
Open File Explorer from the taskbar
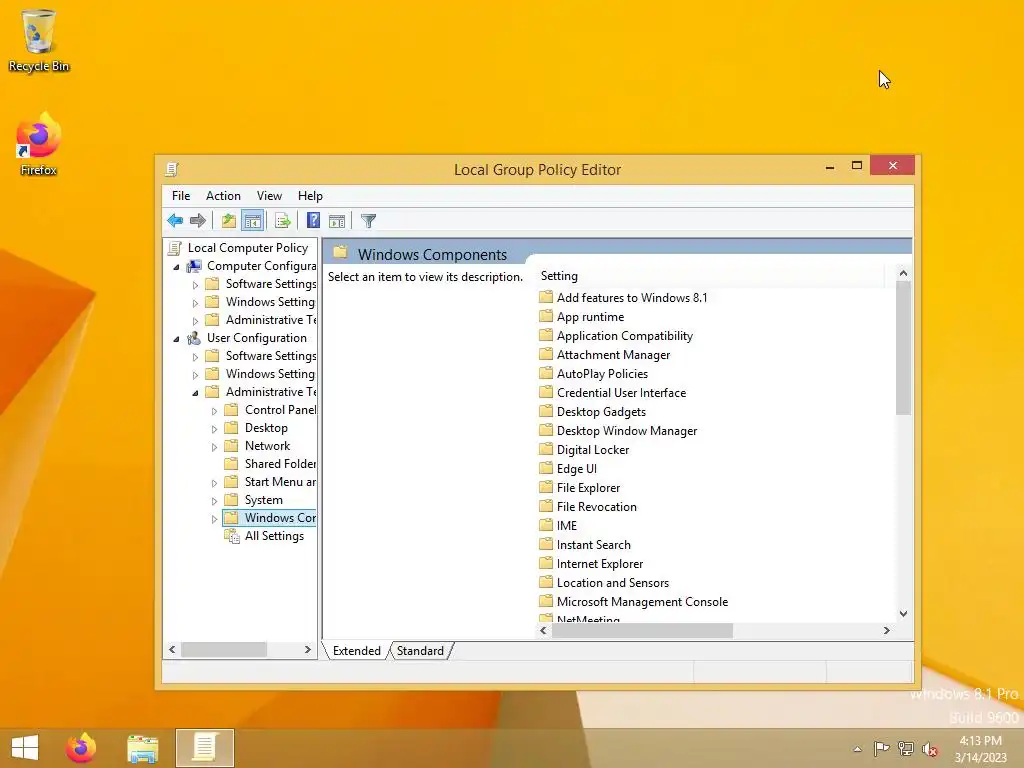[x=142, y=748]
